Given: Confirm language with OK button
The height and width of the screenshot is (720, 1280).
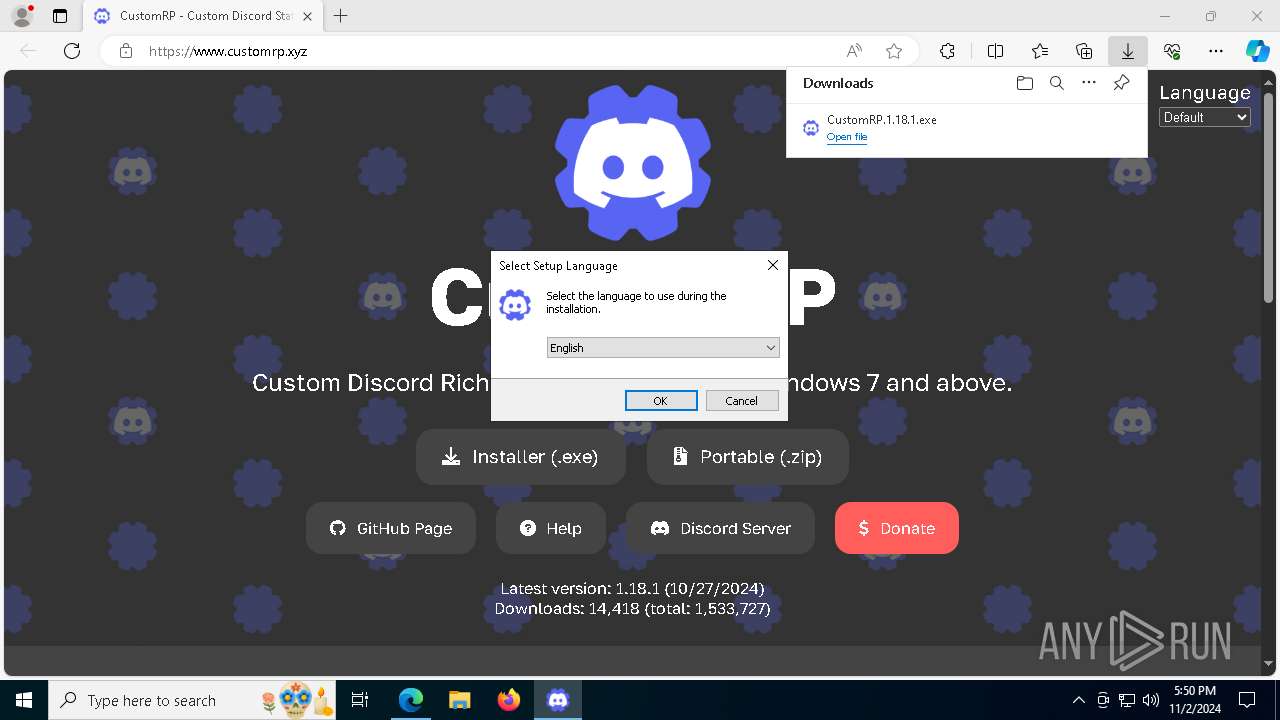Looking at the screenshot, I should point(661,400).
